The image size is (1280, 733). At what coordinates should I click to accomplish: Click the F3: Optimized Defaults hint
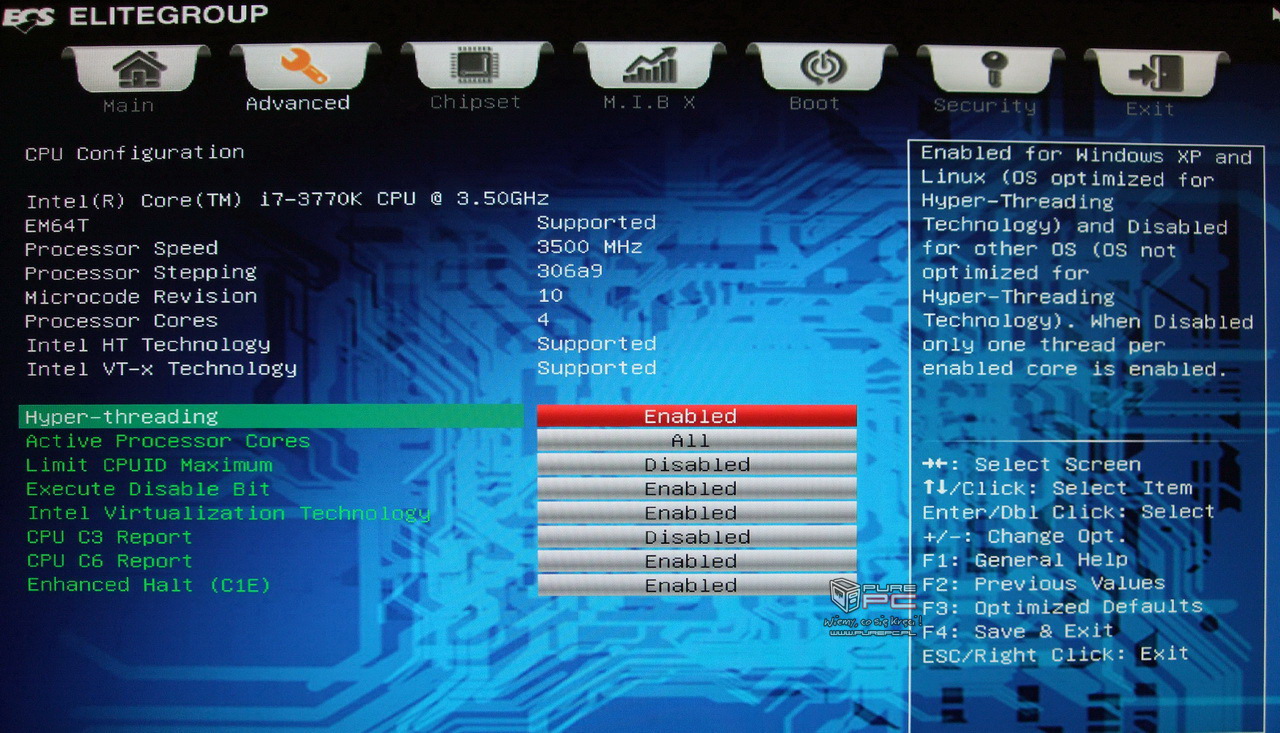[1062, 607]
